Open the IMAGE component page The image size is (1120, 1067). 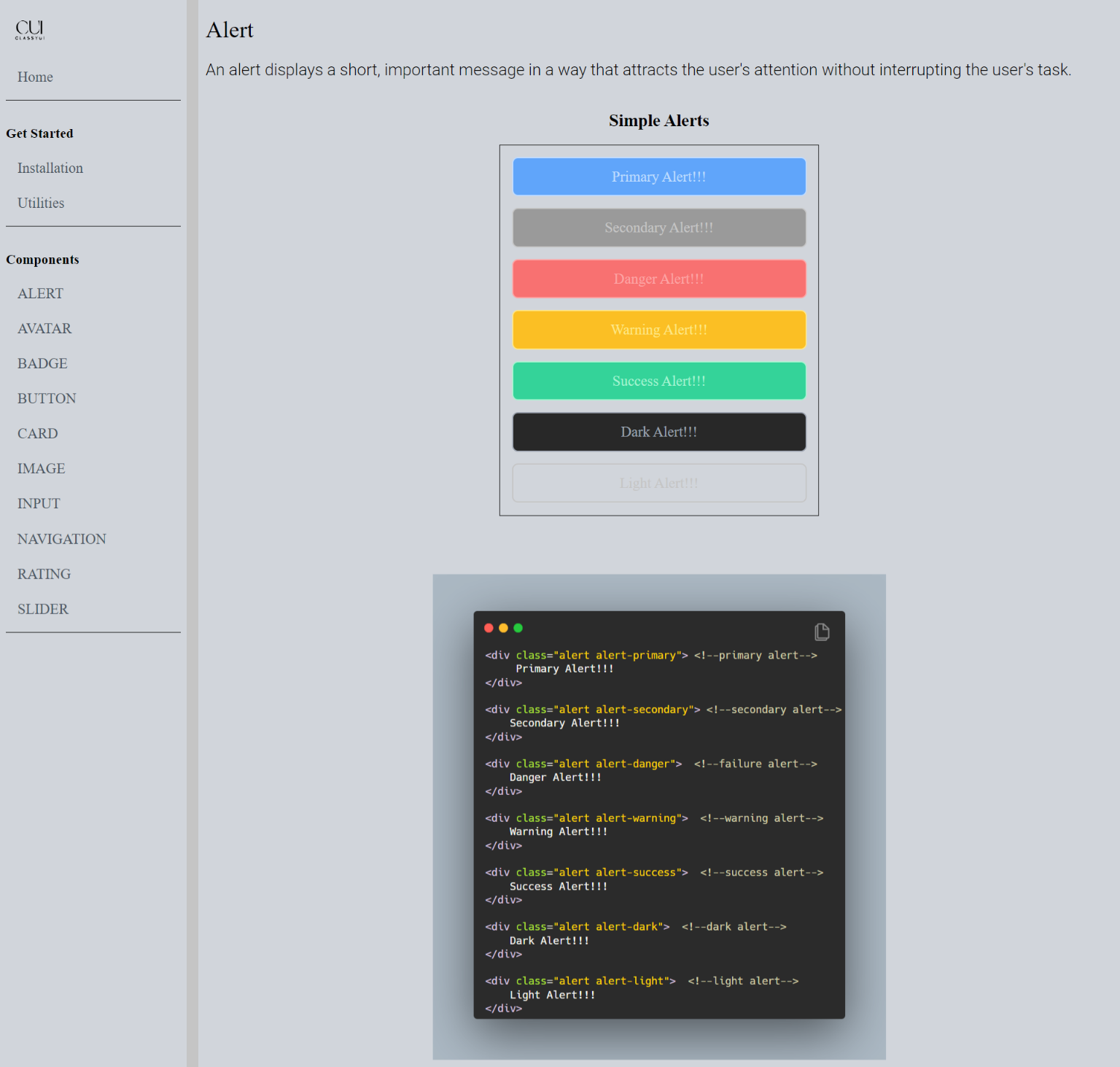tap(41, 468)
